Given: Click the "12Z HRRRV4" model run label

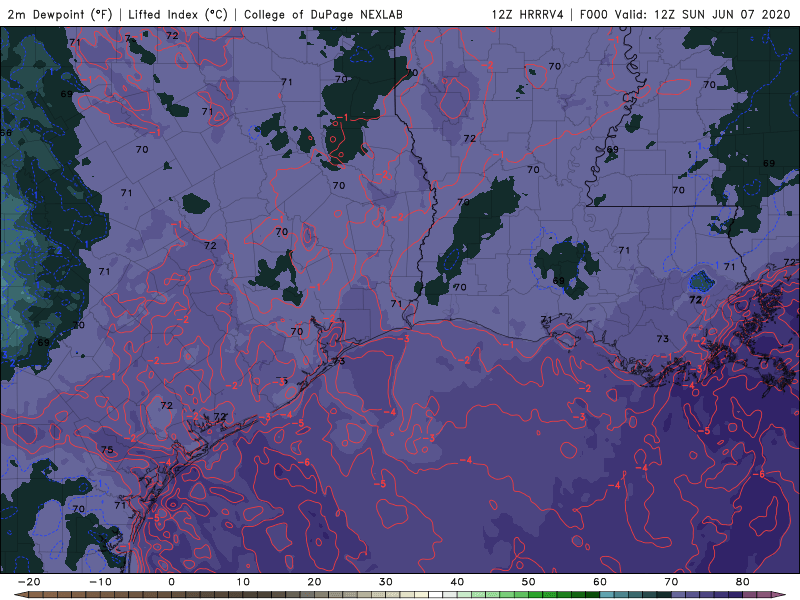Looking at the screenshot, I should [528, 14].
